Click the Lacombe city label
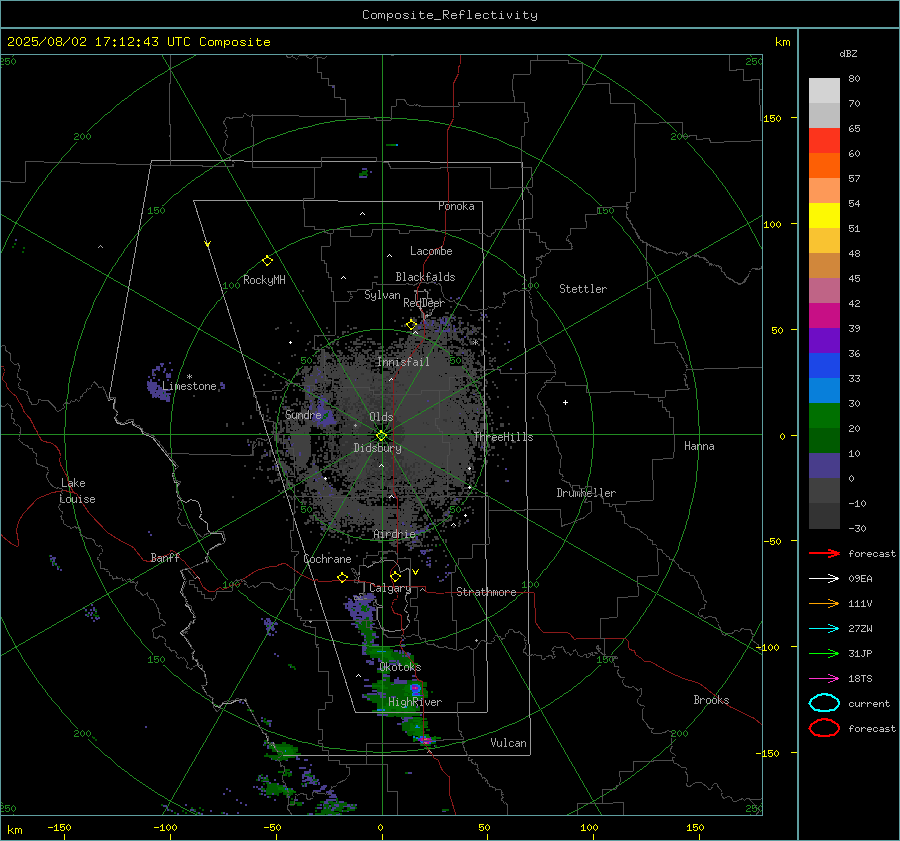Image resolution: width=900 pixels, height=841 pixels. [431, 251]
